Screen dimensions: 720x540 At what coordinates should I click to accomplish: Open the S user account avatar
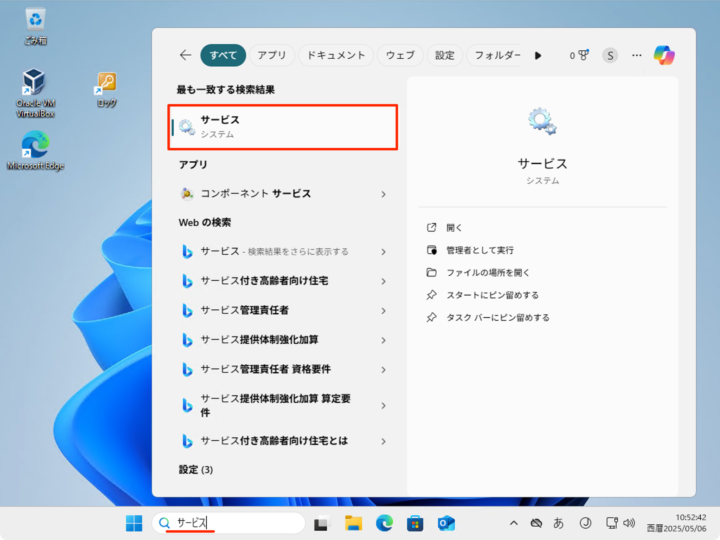(610, 56)
